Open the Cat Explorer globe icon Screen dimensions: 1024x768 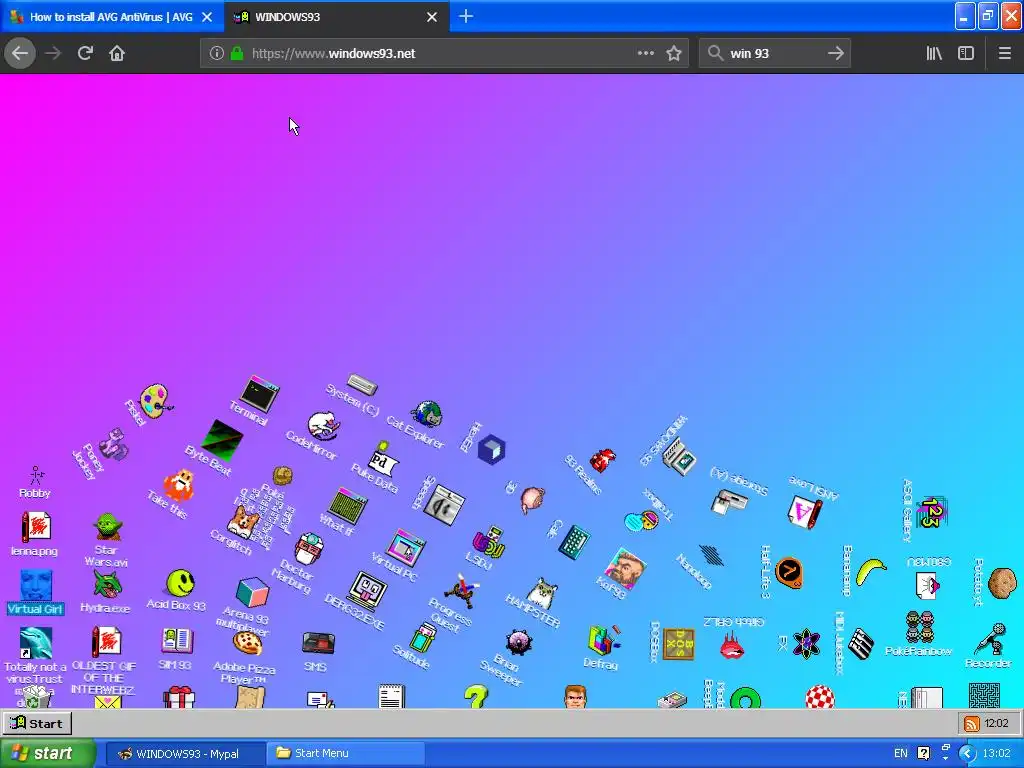click(x=426, y=413)
